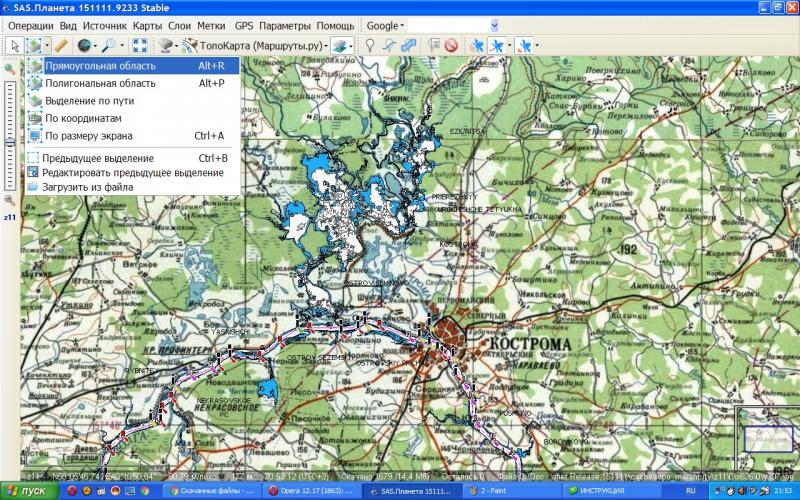Viewport: 800px width, 500px height.
Task: Choose 'Выделение по пути' menu entry
Action: (89, 101)
